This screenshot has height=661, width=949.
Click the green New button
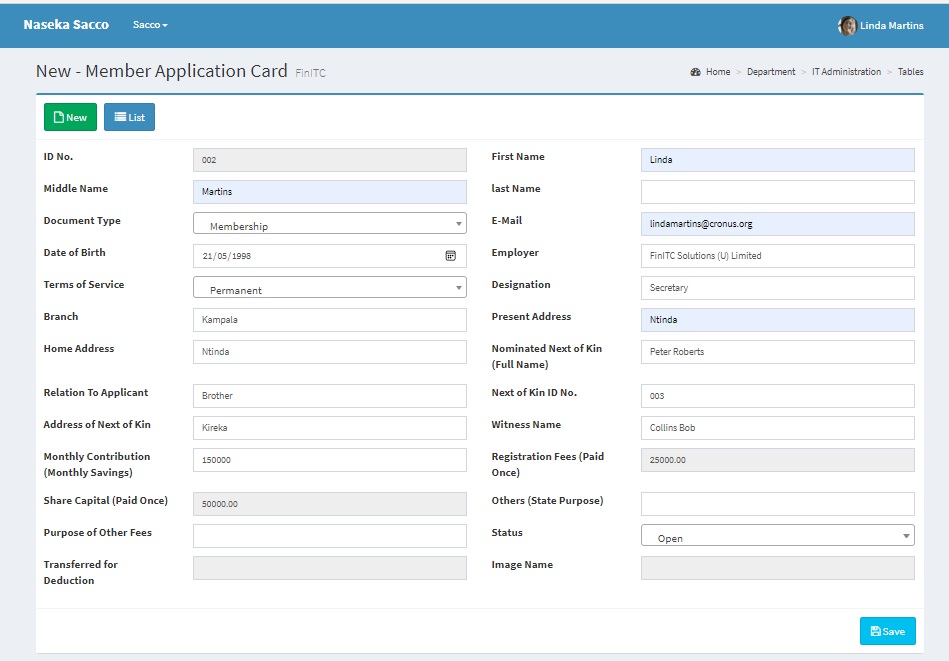(70, 117)
